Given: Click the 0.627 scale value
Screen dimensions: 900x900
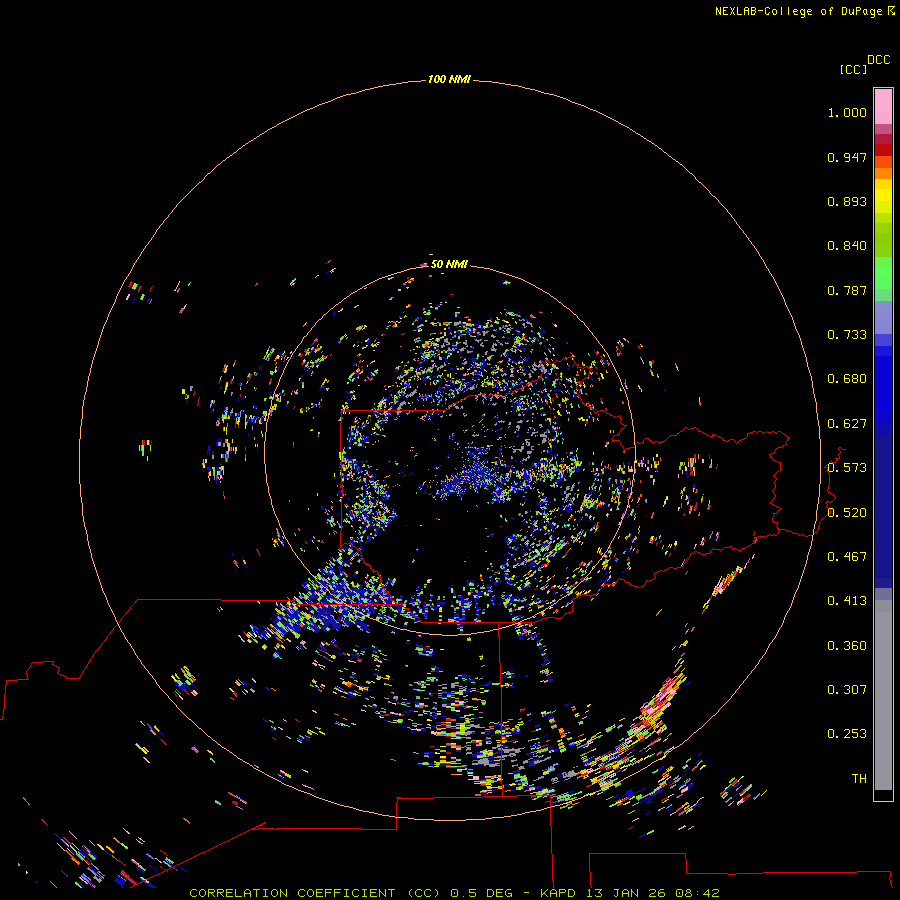Looking at the screenshot, I should pyautogui.click(x=847, y=424).
